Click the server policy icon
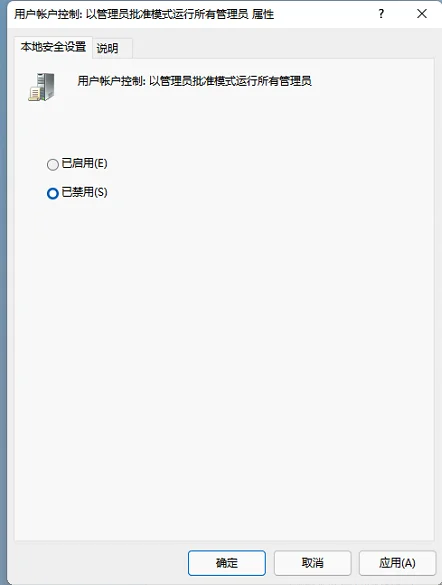The height and width of the screenshot is (585, 442). 41,87
